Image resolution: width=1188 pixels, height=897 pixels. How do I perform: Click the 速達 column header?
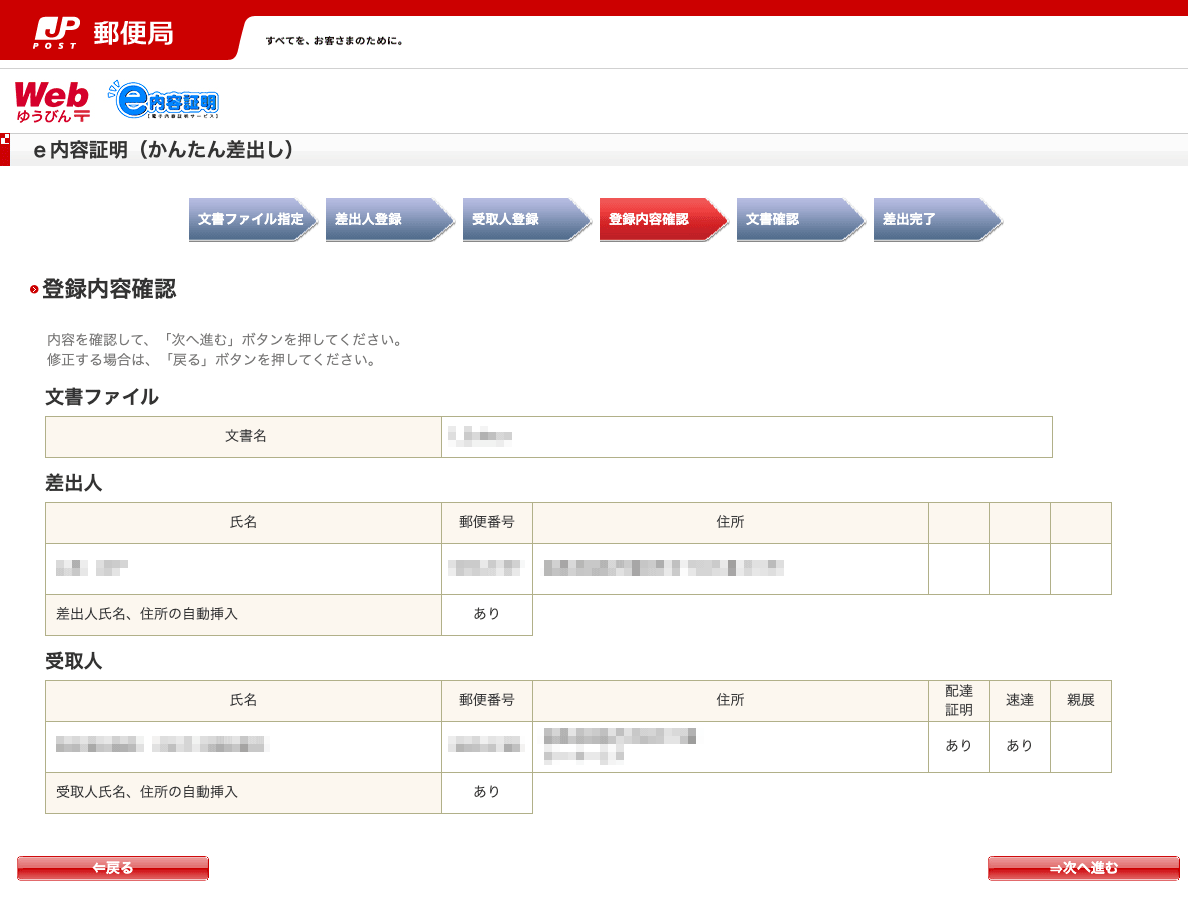pos(1020,701)
